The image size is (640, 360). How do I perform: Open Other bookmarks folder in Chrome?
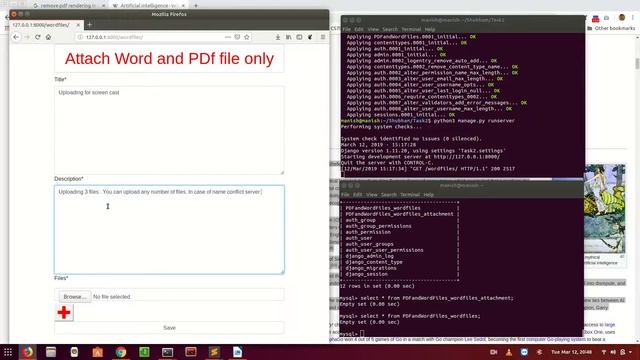[x=611, y=28]
